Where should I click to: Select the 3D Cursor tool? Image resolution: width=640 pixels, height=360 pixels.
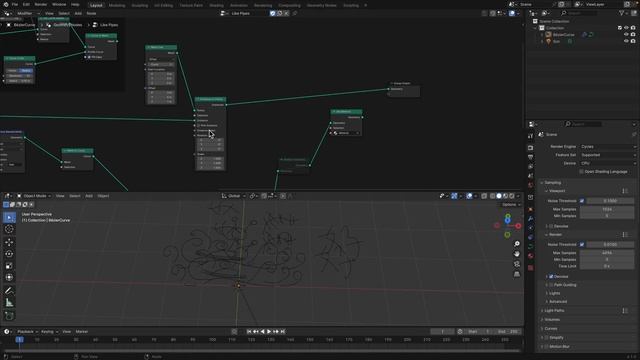9,229
